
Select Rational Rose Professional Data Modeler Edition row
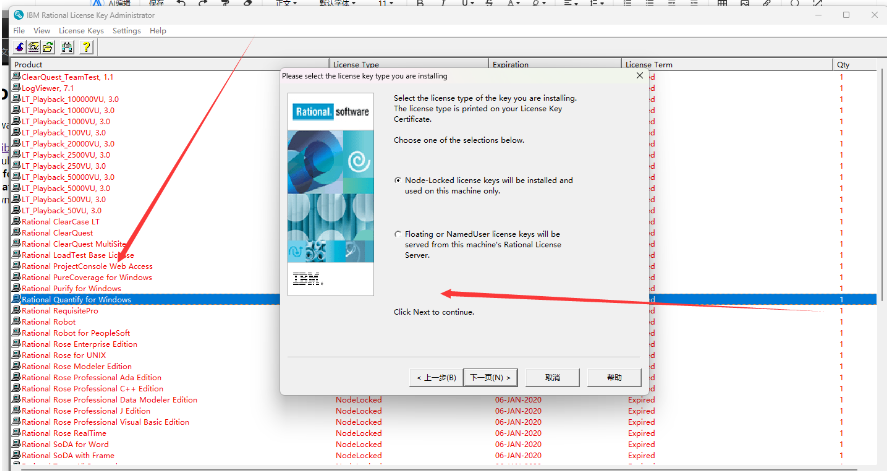click(444, 399)
